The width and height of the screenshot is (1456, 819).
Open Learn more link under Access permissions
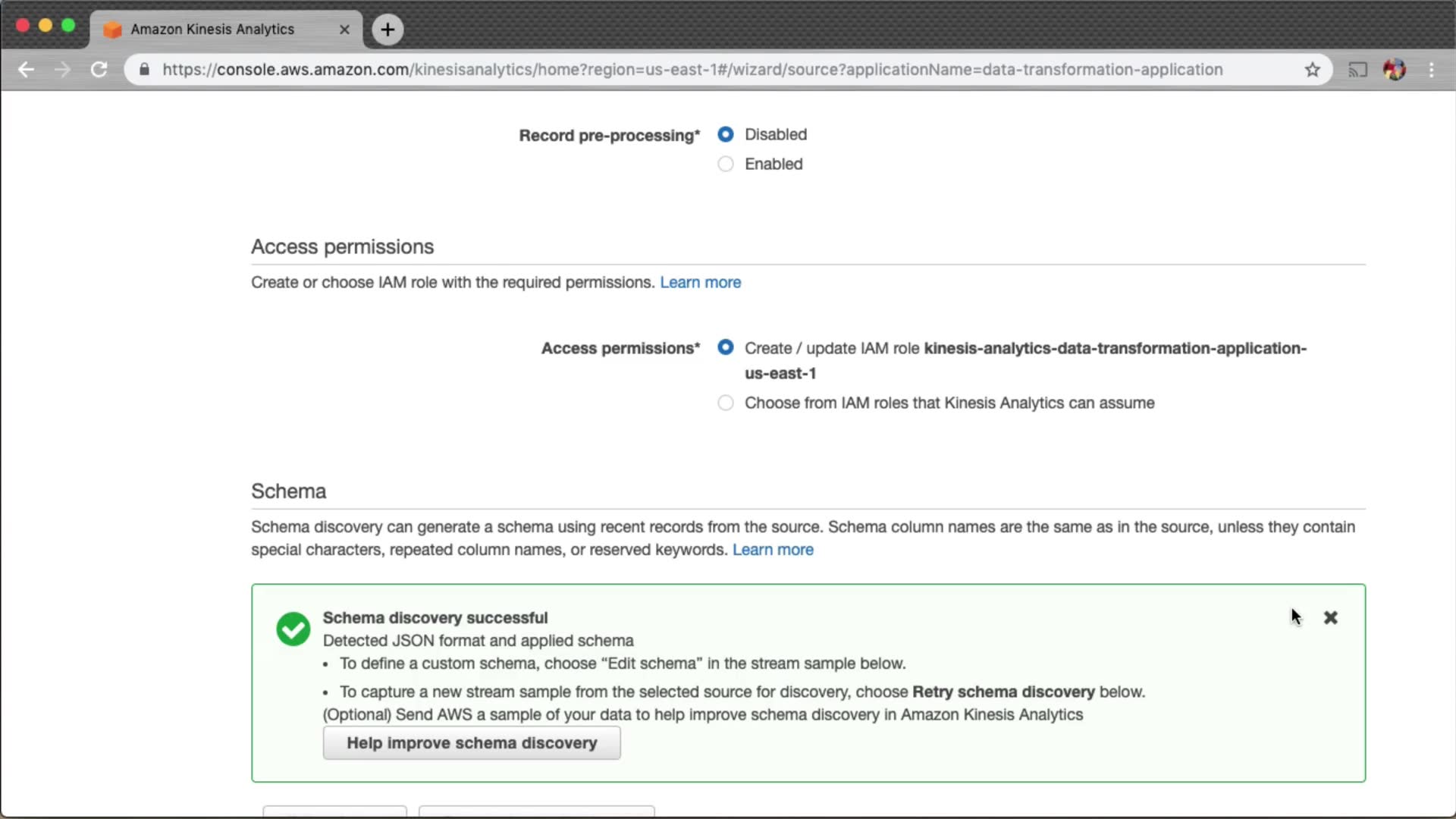point(700,282)
